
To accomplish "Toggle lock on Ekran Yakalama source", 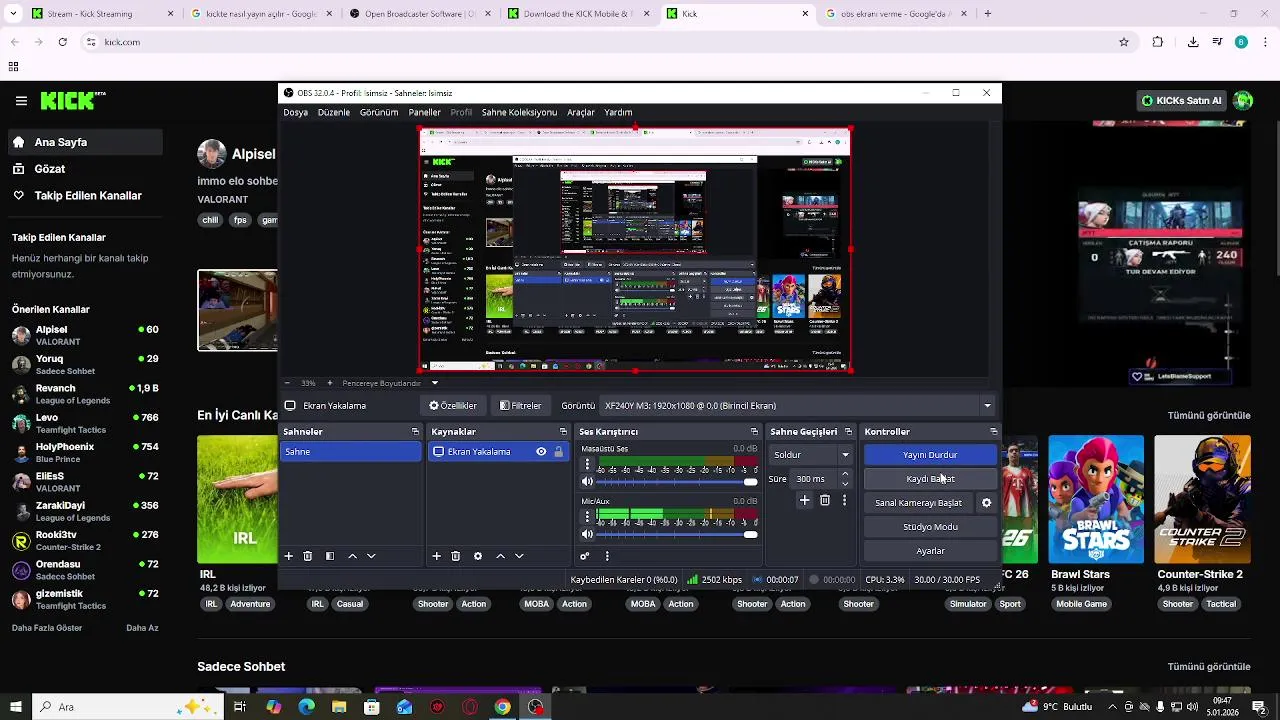I will pyautogui.click(x=558, y=452).
